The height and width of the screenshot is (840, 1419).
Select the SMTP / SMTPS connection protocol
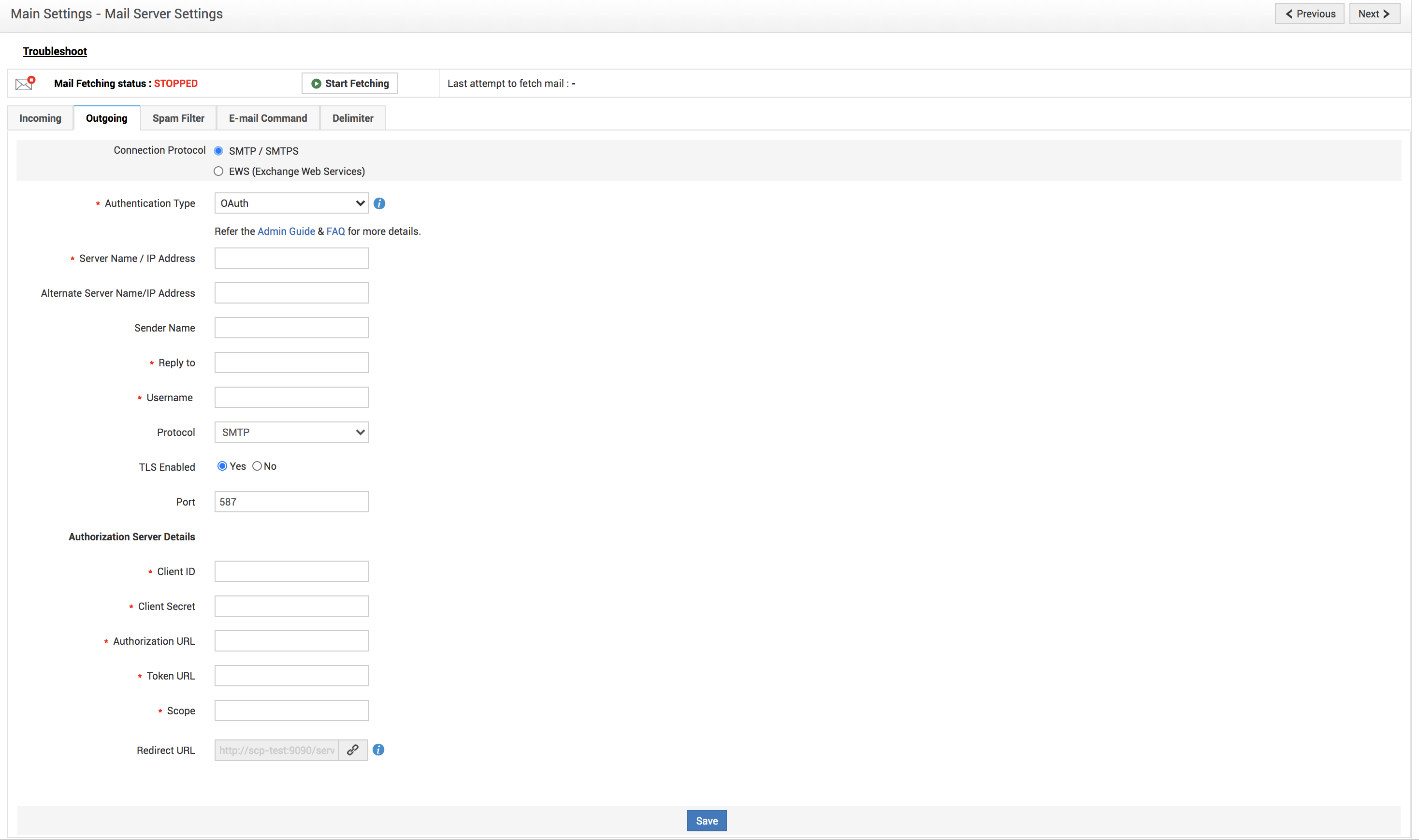pyautogui.click(x=218, y=151)
